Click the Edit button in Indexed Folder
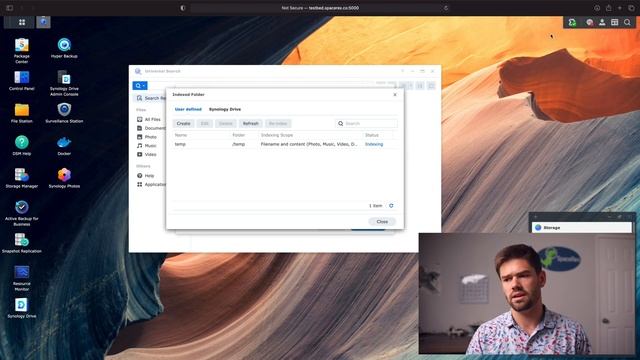This screenshot has height=360, width=640. click(x=204, y=123)
